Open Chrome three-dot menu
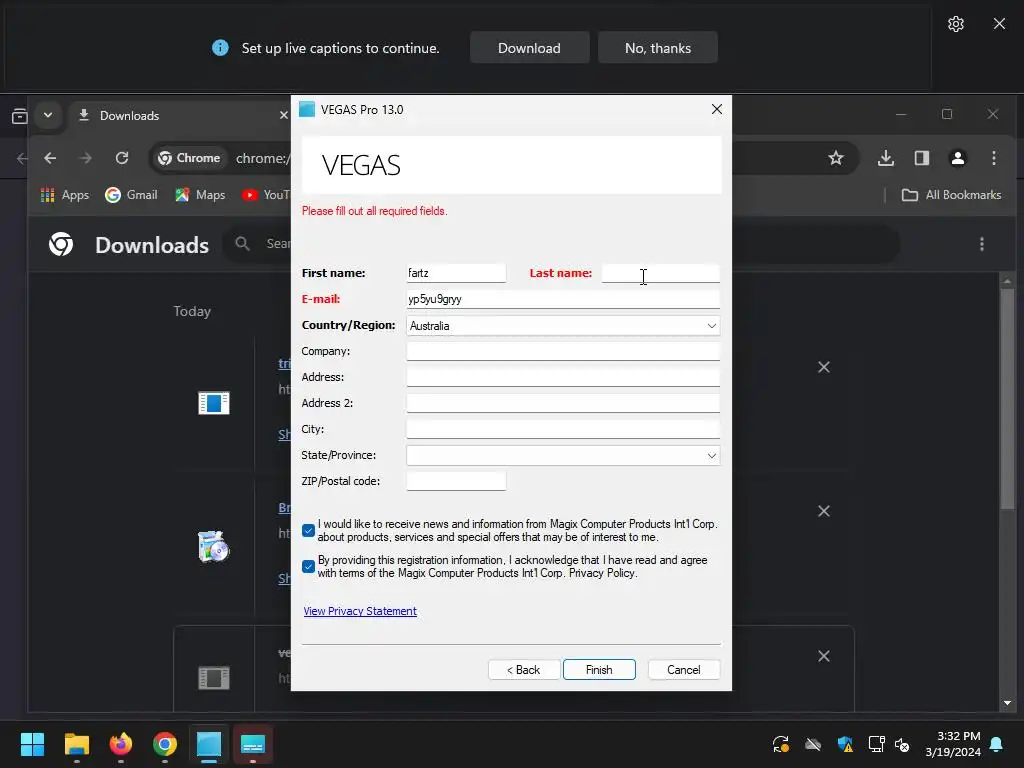 [993, 158]
